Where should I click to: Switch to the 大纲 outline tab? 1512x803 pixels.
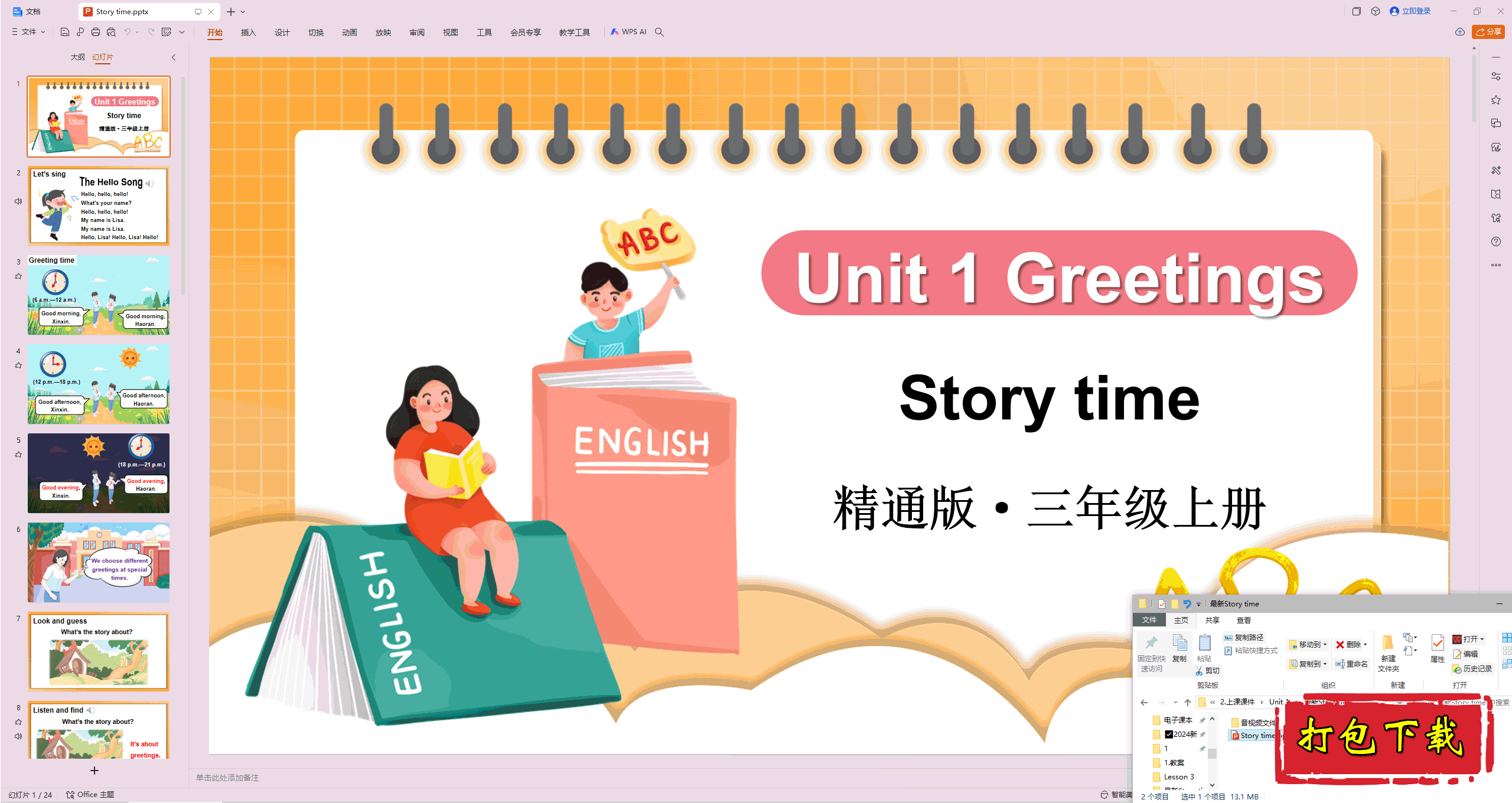(x=77, y=57)
